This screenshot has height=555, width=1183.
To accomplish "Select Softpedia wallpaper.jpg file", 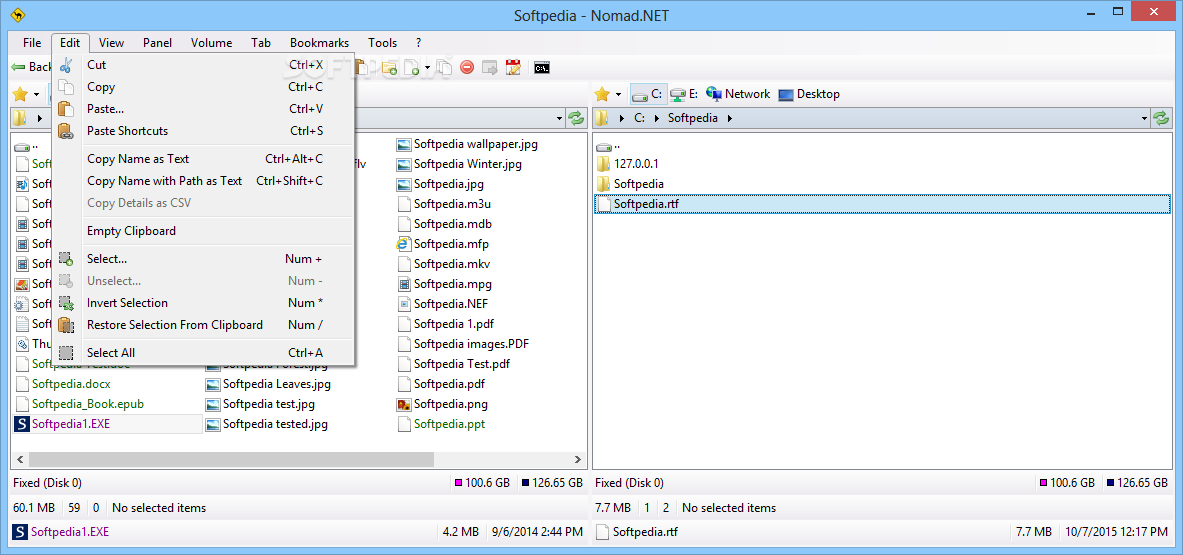I will point(468,143).
